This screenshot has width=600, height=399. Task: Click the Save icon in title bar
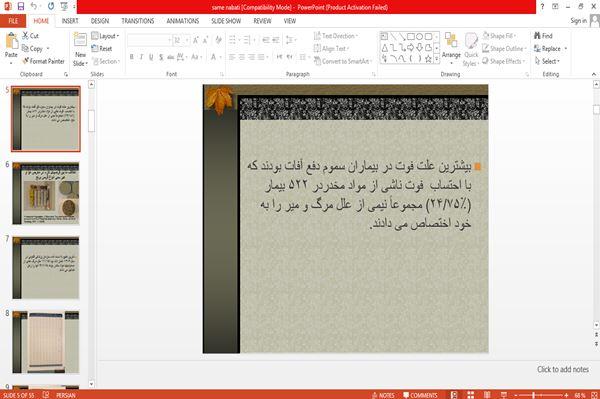21,6
